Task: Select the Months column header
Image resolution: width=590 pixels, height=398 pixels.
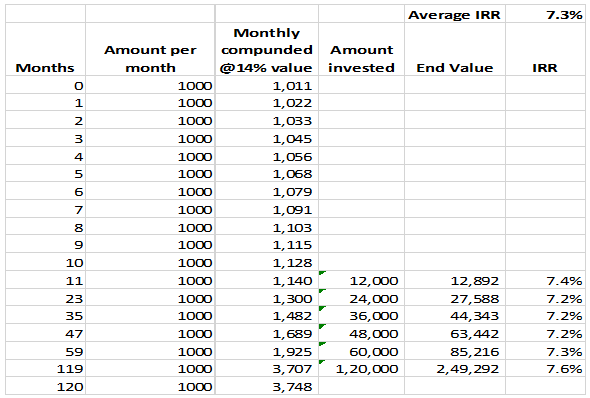Action: pyautogui.click(x=46, y=49)
